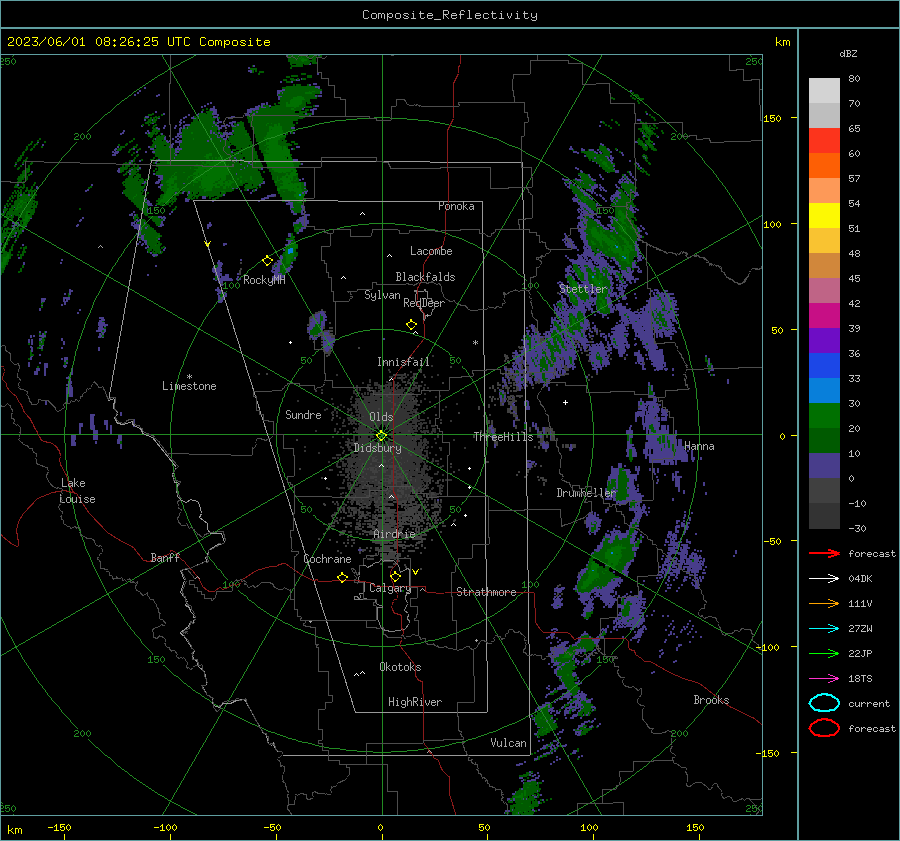
Task: Pick the red swatch on dBZ scale
Action: [824, 141]
